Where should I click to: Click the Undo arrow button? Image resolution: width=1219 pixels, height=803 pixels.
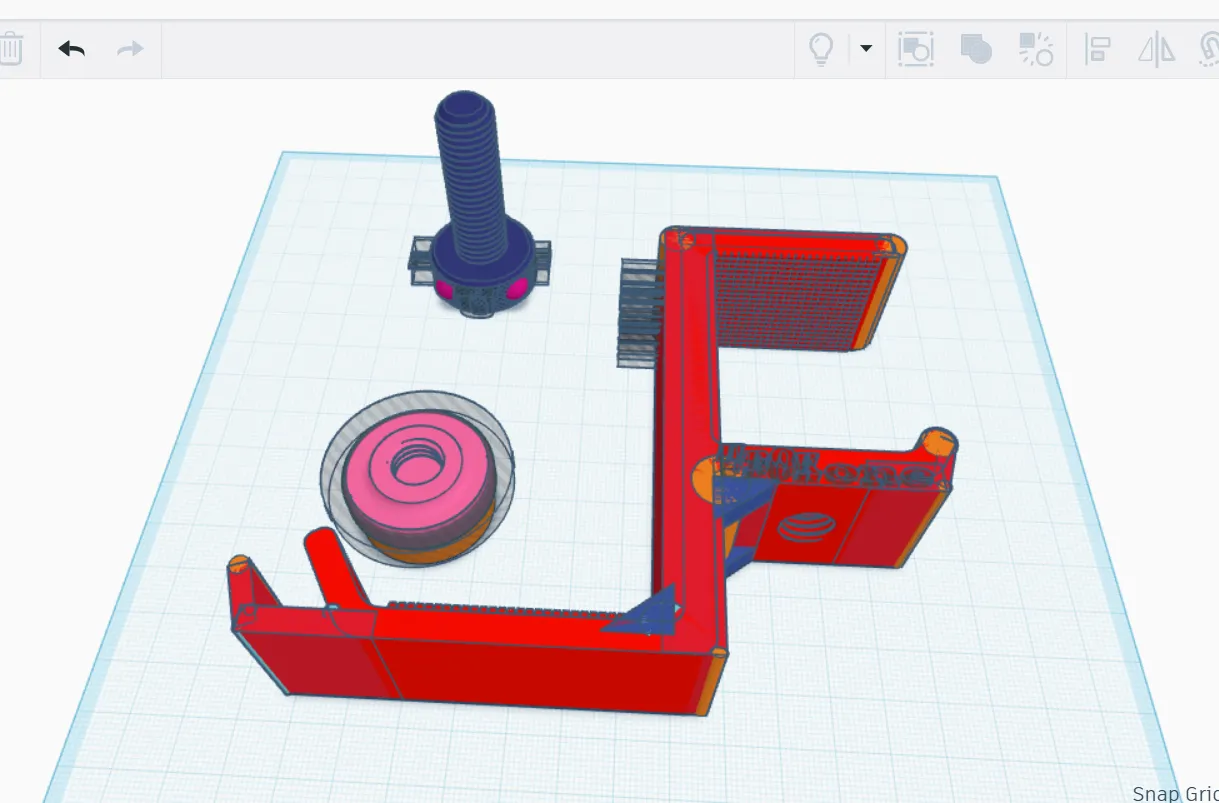(71, 48)
